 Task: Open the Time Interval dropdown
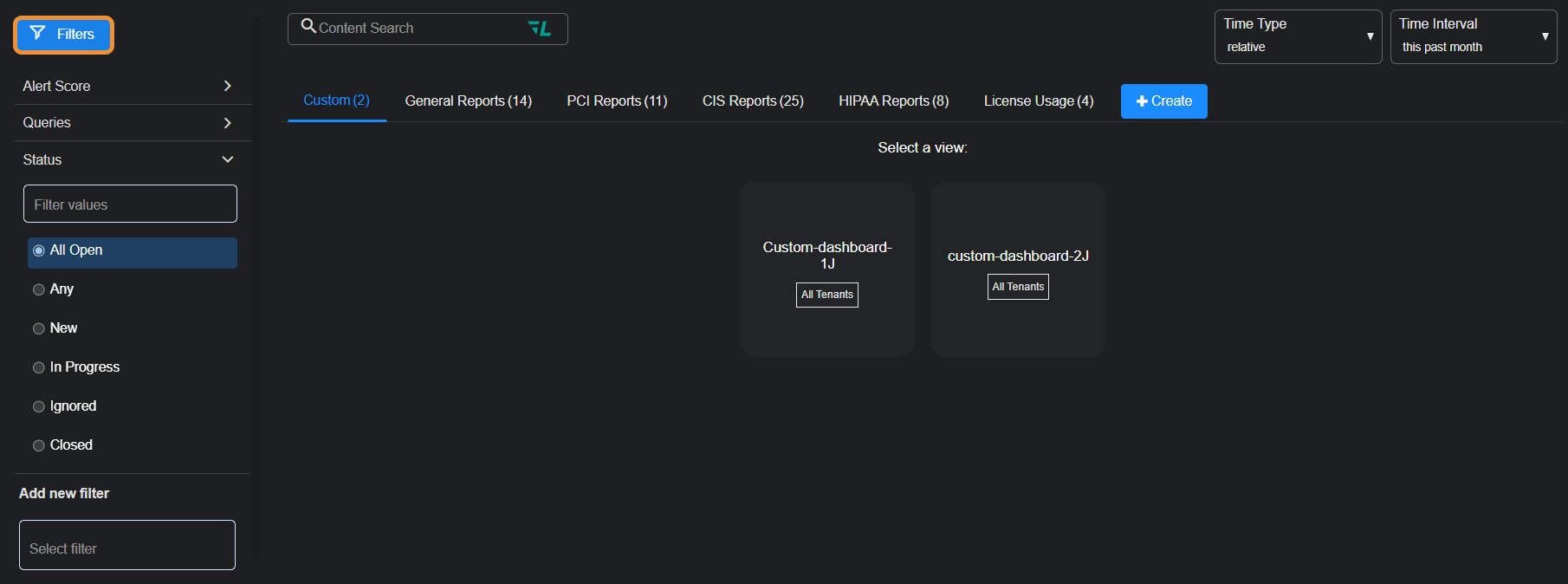[x=1473, y=36]
